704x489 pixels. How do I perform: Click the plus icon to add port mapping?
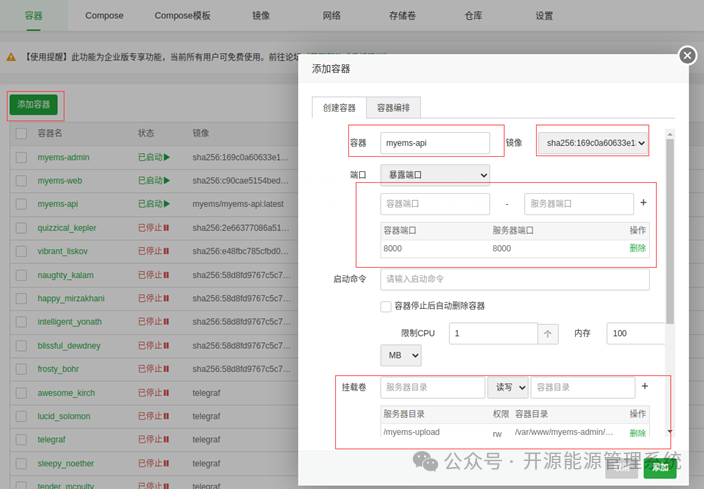pos(643,203)
